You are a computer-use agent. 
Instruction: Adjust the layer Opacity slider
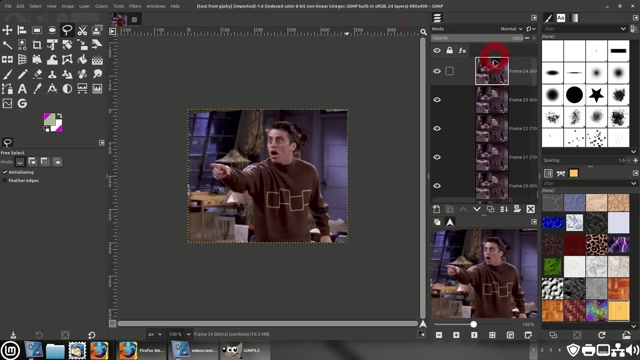coord(477,38)
